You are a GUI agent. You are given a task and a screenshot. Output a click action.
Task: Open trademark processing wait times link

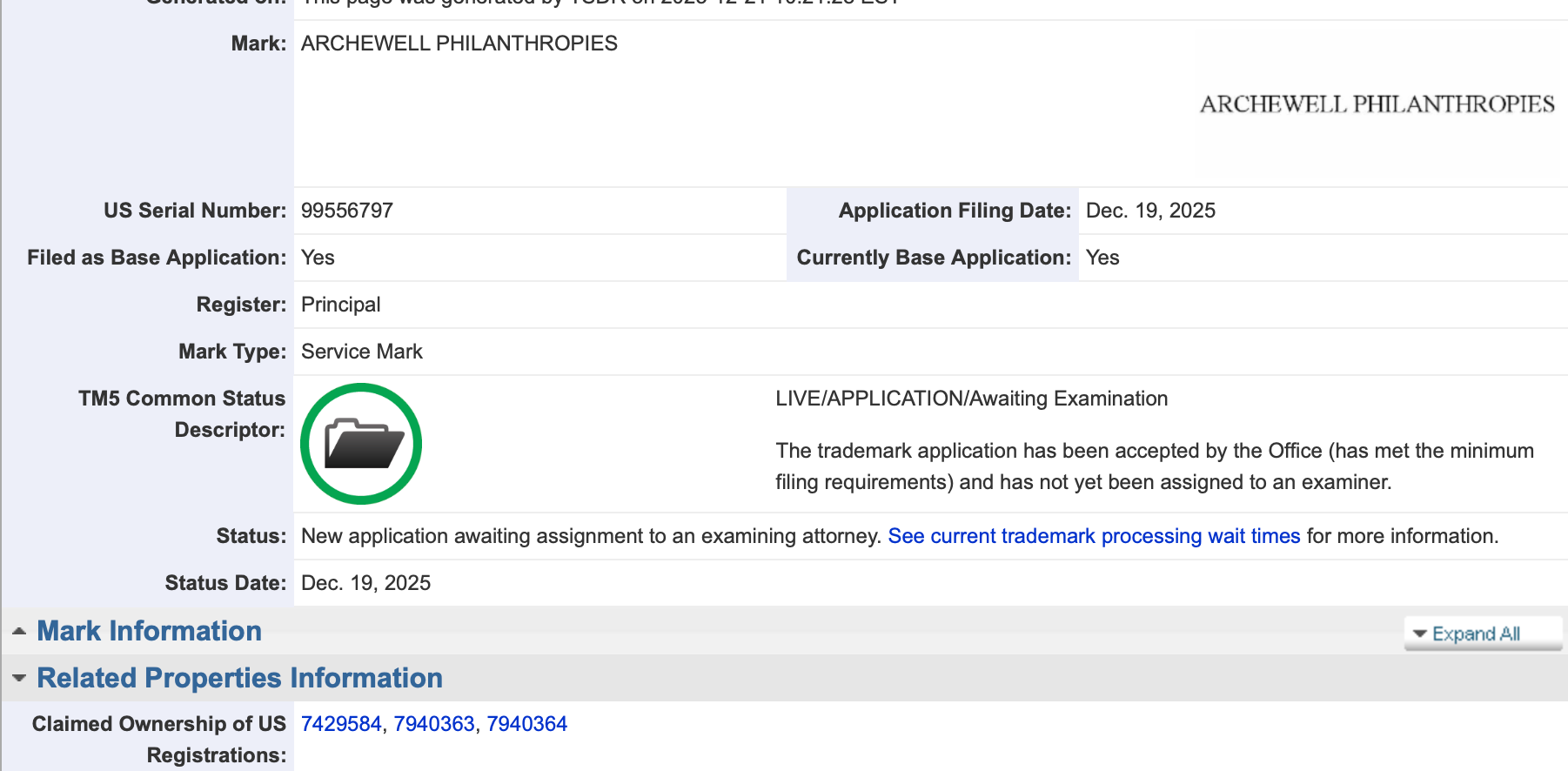pos(1094,536)
